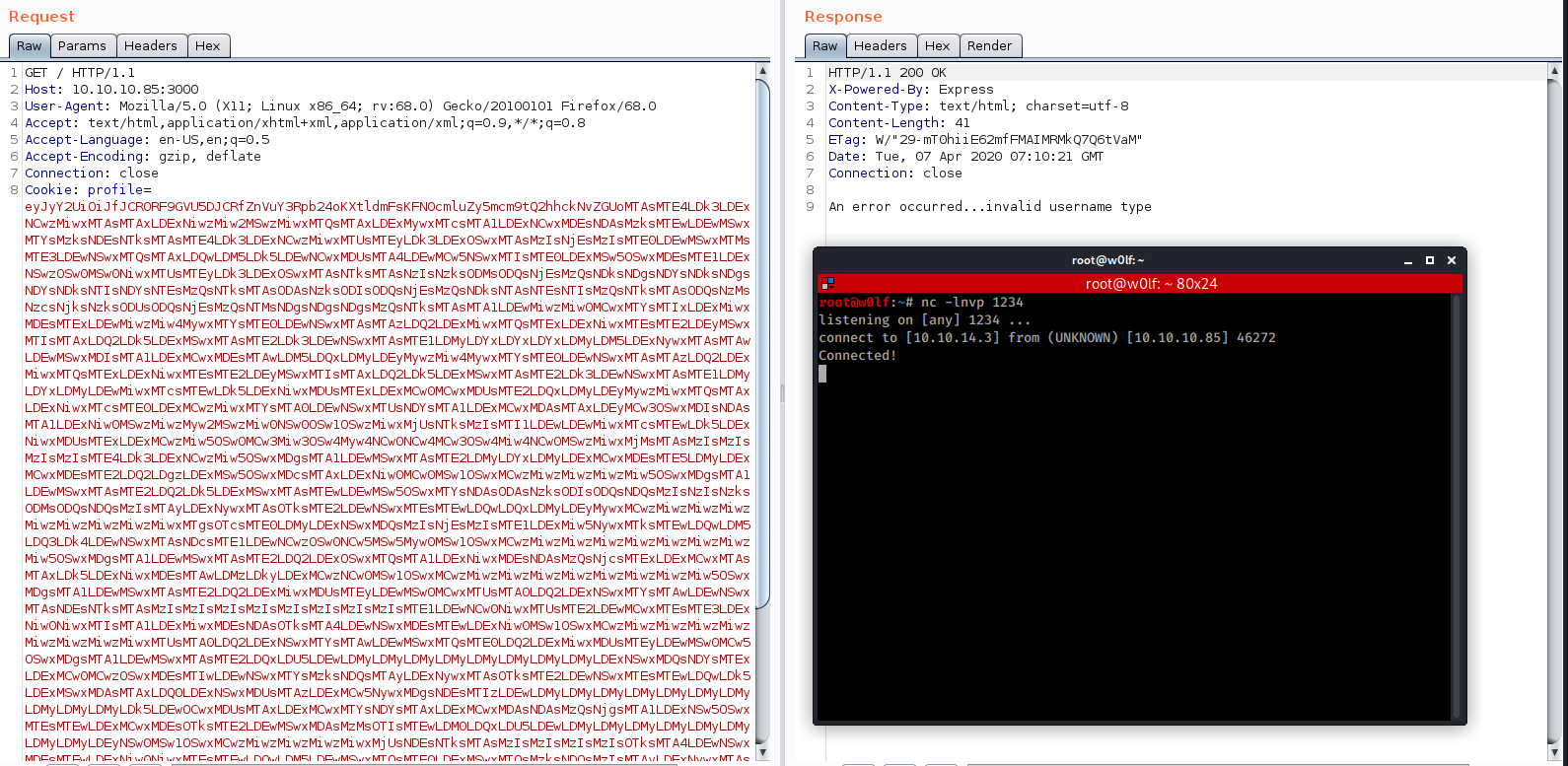Click the Content-Type response header
1568x766 pixels.
coord(978,105)
